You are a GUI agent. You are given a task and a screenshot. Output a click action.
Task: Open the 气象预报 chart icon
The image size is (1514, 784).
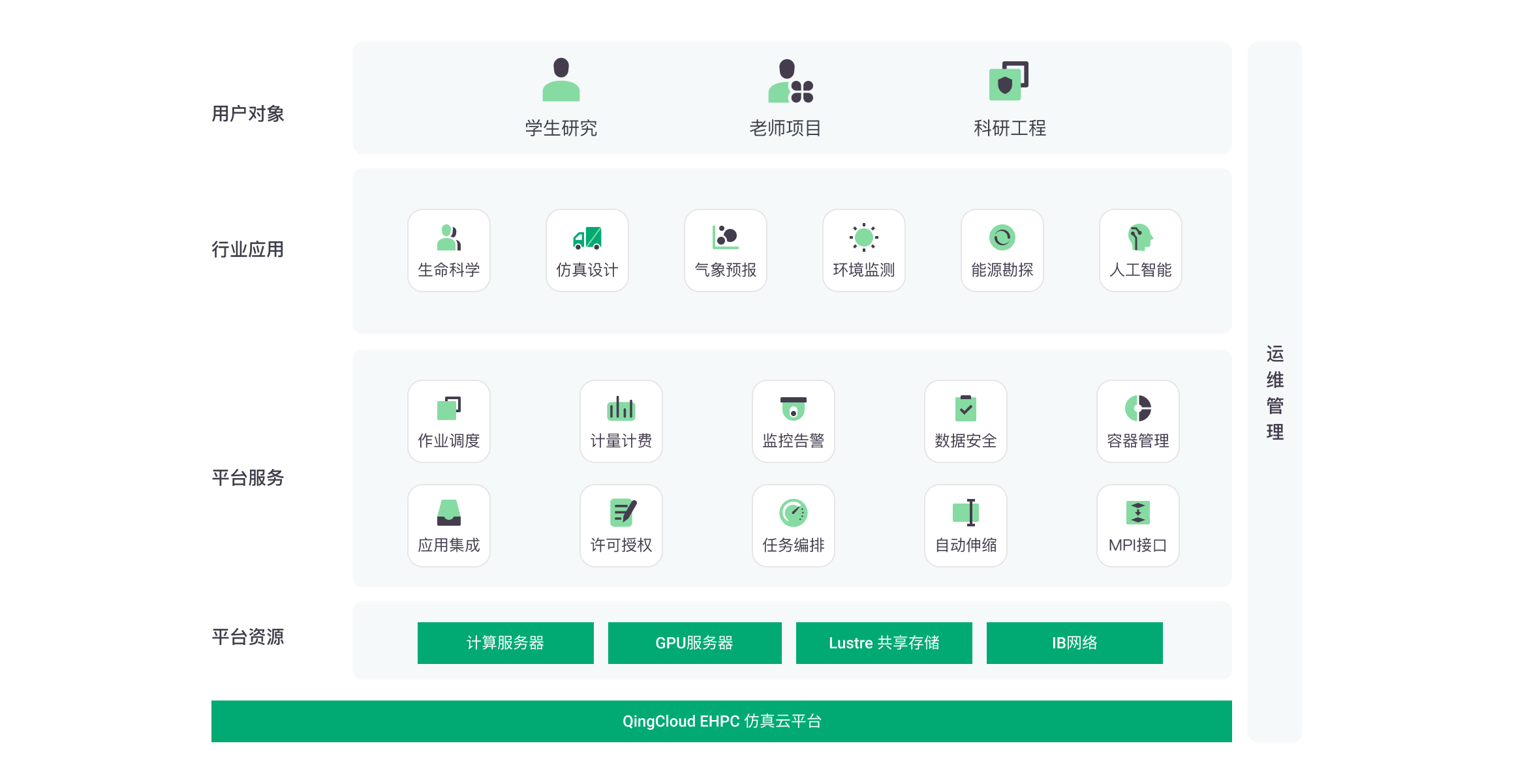coord(726,237)
